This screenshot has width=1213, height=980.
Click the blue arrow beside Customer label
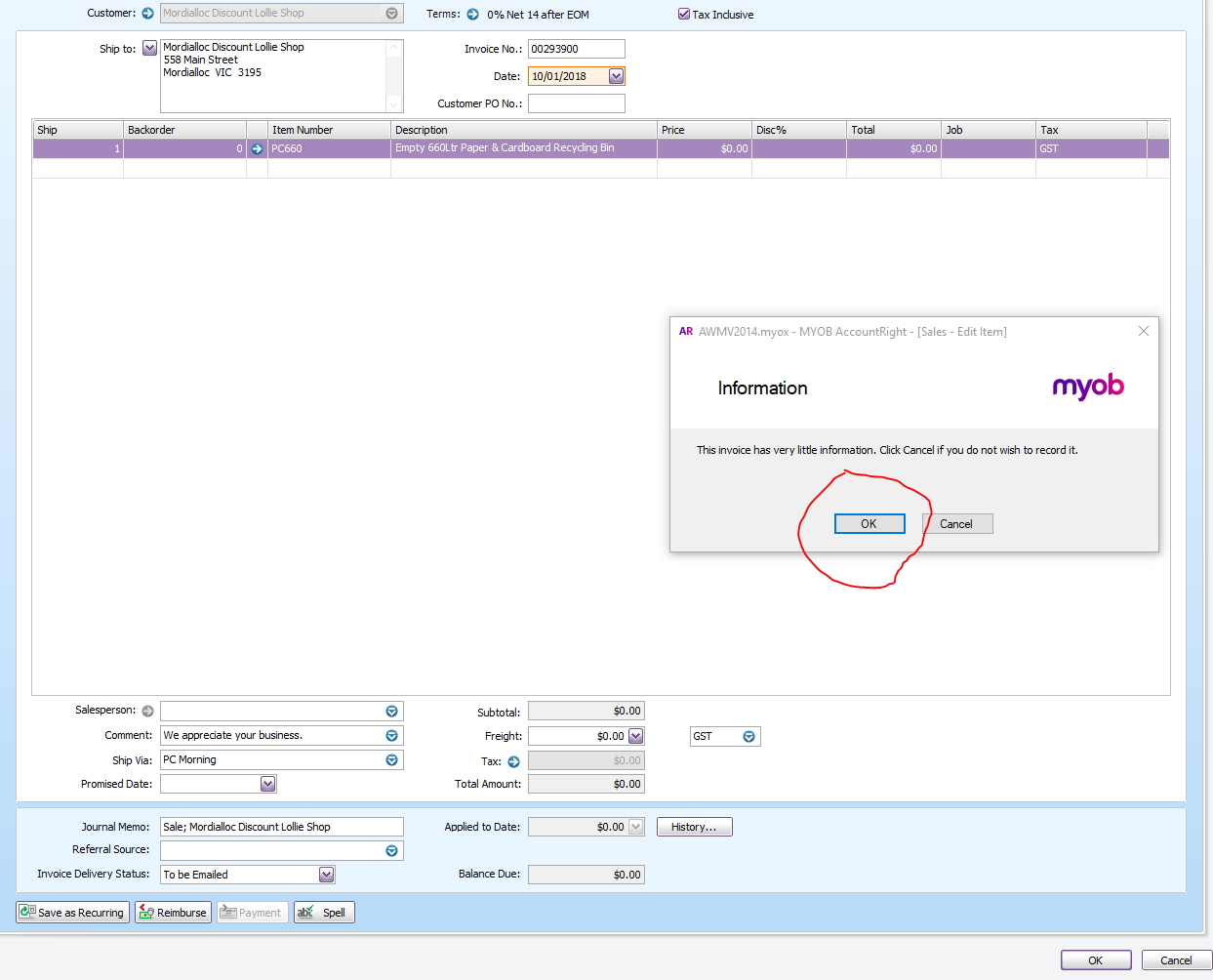(148, 14)
